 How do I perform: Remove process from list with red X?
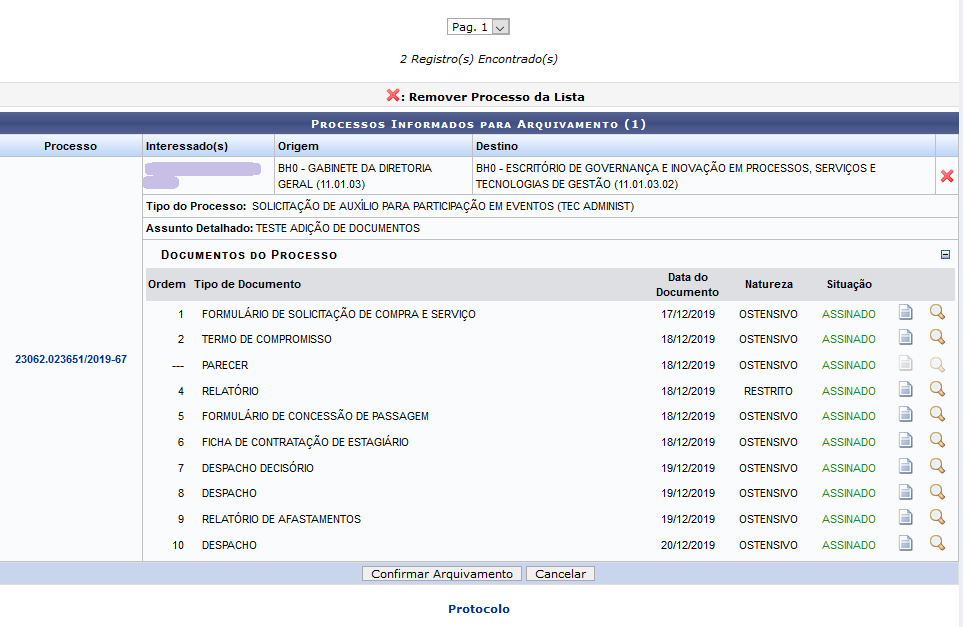pyautogui.click(x=946, y=176)
